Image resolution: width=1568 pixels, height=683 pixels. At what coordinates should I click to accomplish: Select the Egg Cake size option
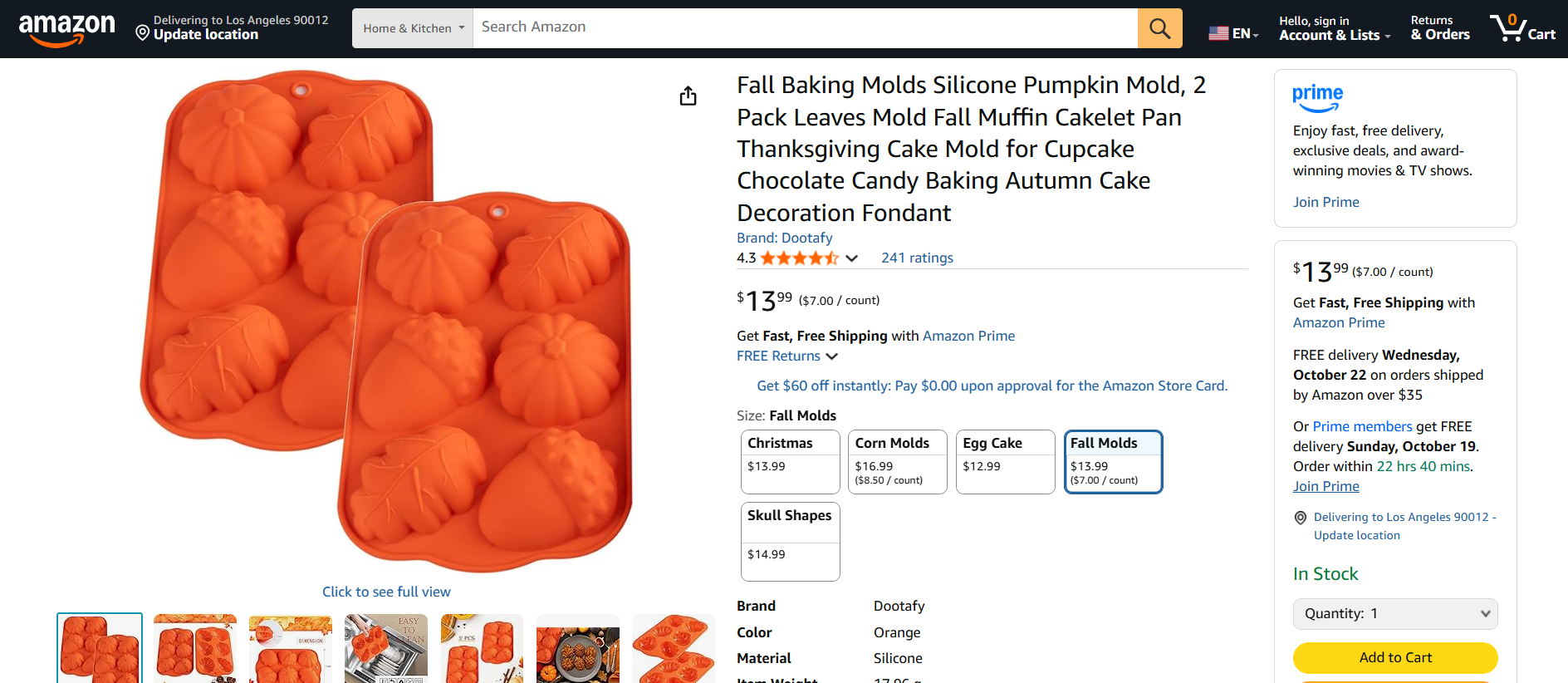(x=1005, y=461)
